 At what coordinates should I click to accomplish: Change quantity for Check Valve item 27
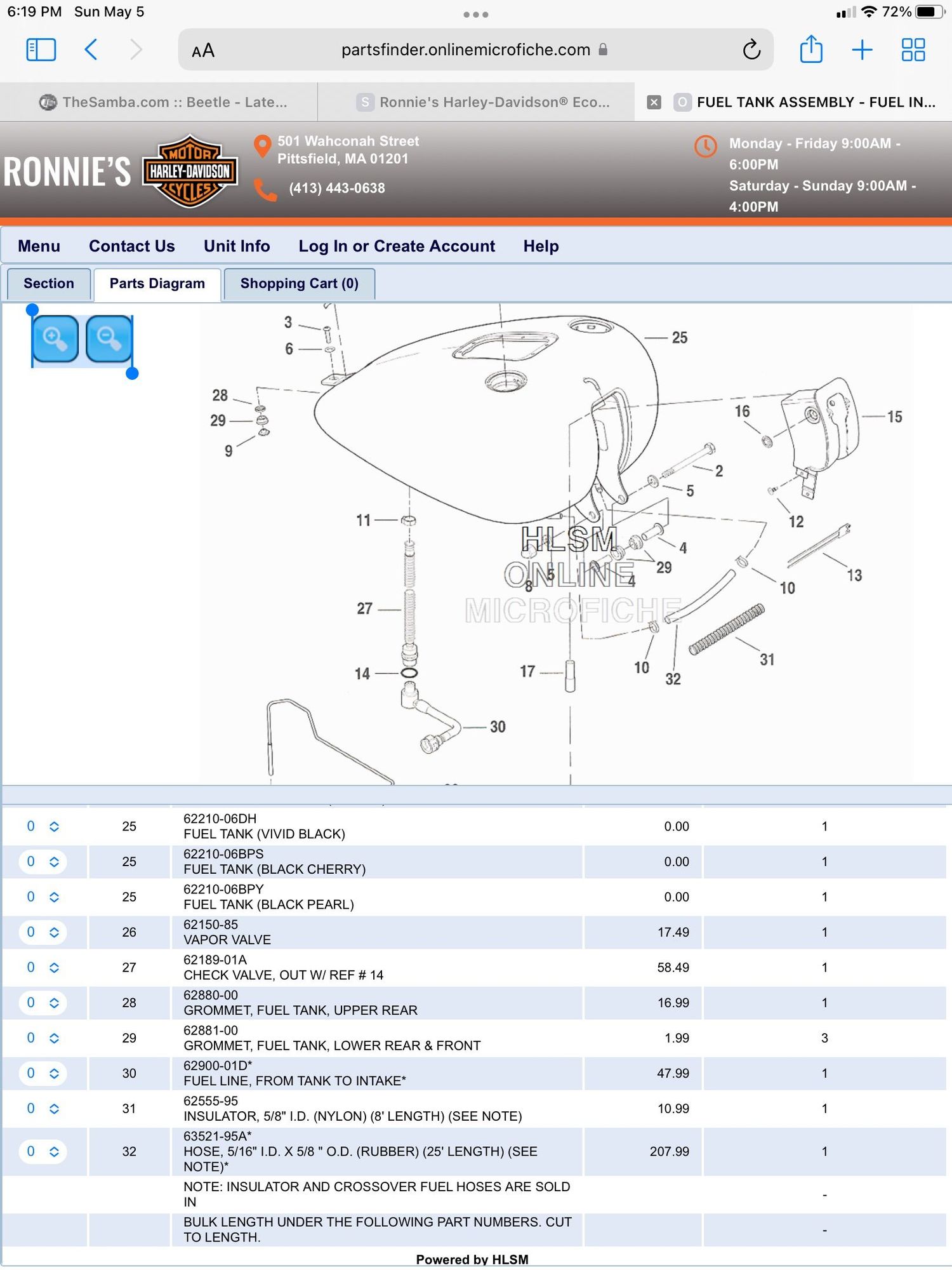pyautogui.click(x=43, y=967)
